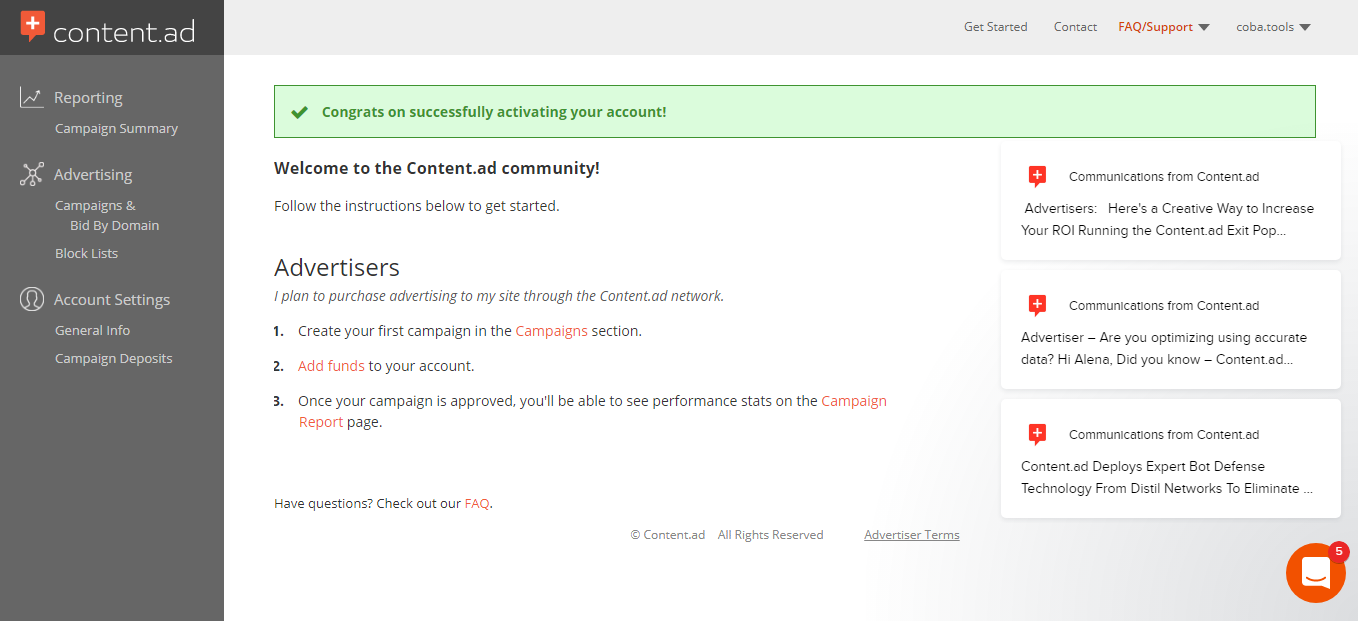1358x621 pixels.
Task: Click the Advertising network icon
Action: click(32, 175)
